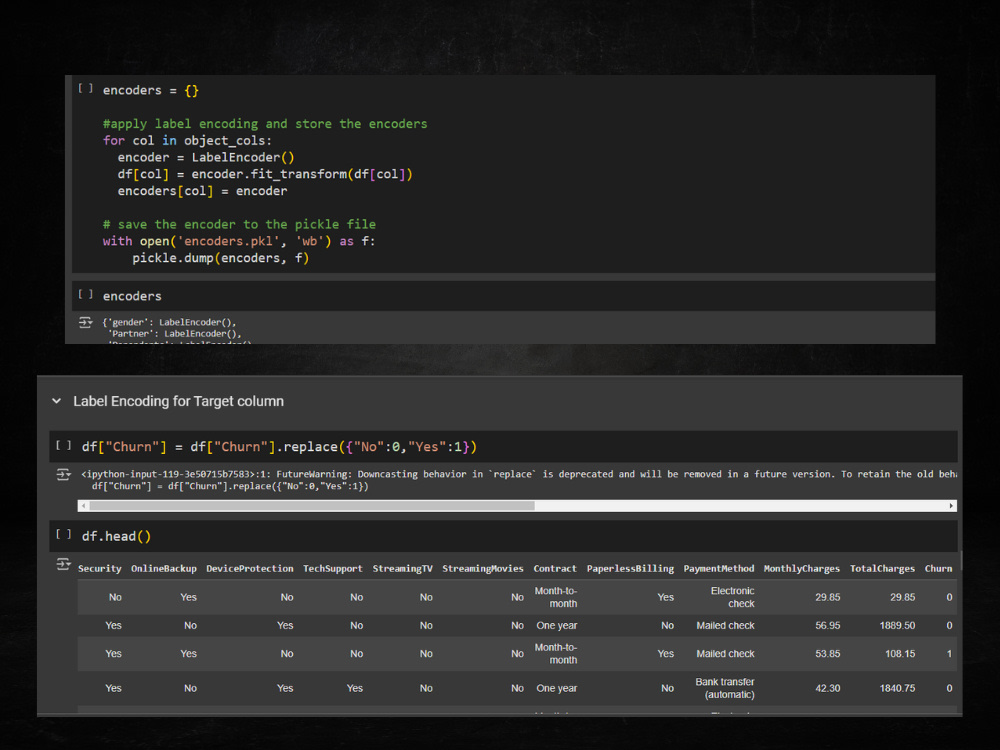The height and width of the screenshot is (750, 1000).
Task: Click the '# save the encoder' comment line
Action: point(239,224)
